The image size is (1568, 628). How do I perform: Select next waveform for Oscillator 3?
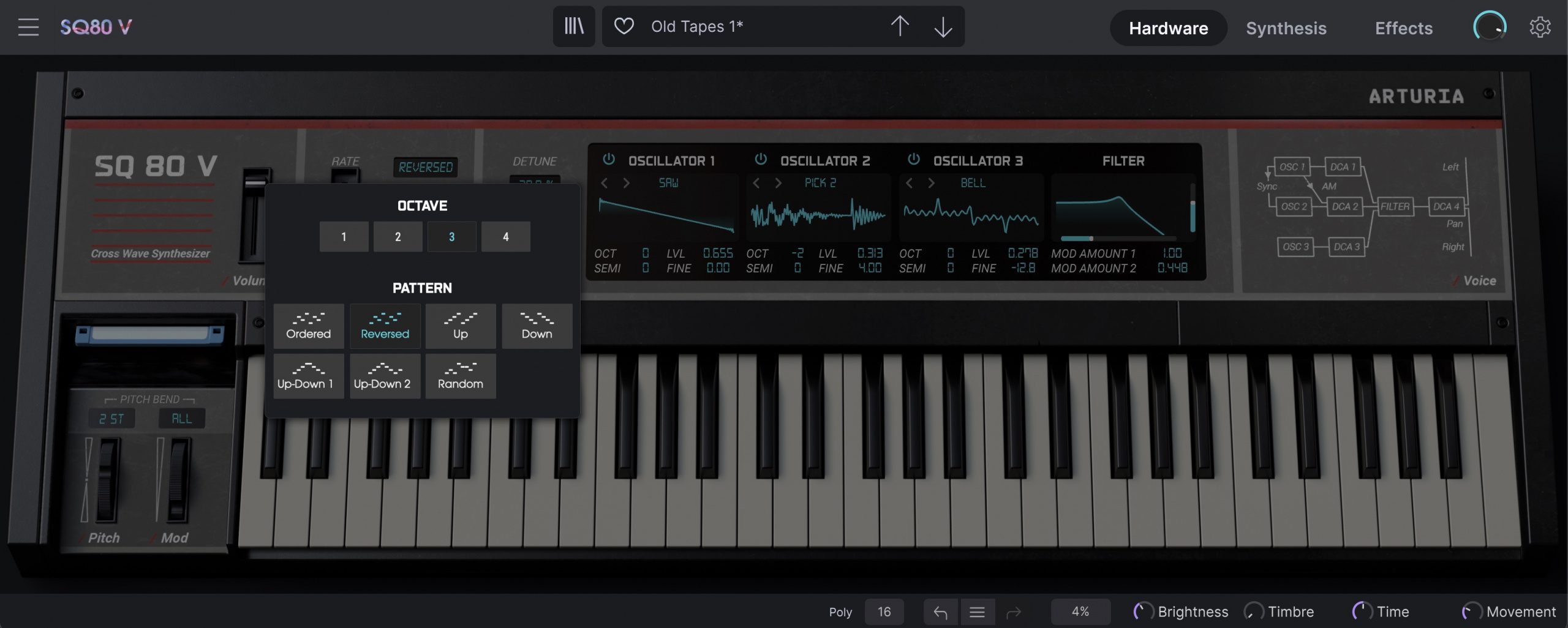click(x=931, y=183)
